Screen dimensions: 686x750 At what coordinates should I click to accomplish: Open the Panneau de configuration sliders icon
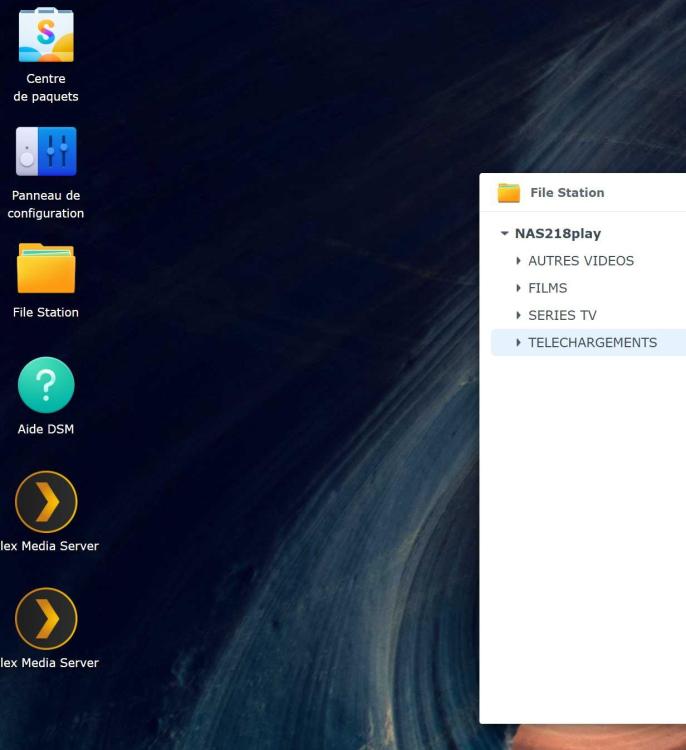click(46, 151)
